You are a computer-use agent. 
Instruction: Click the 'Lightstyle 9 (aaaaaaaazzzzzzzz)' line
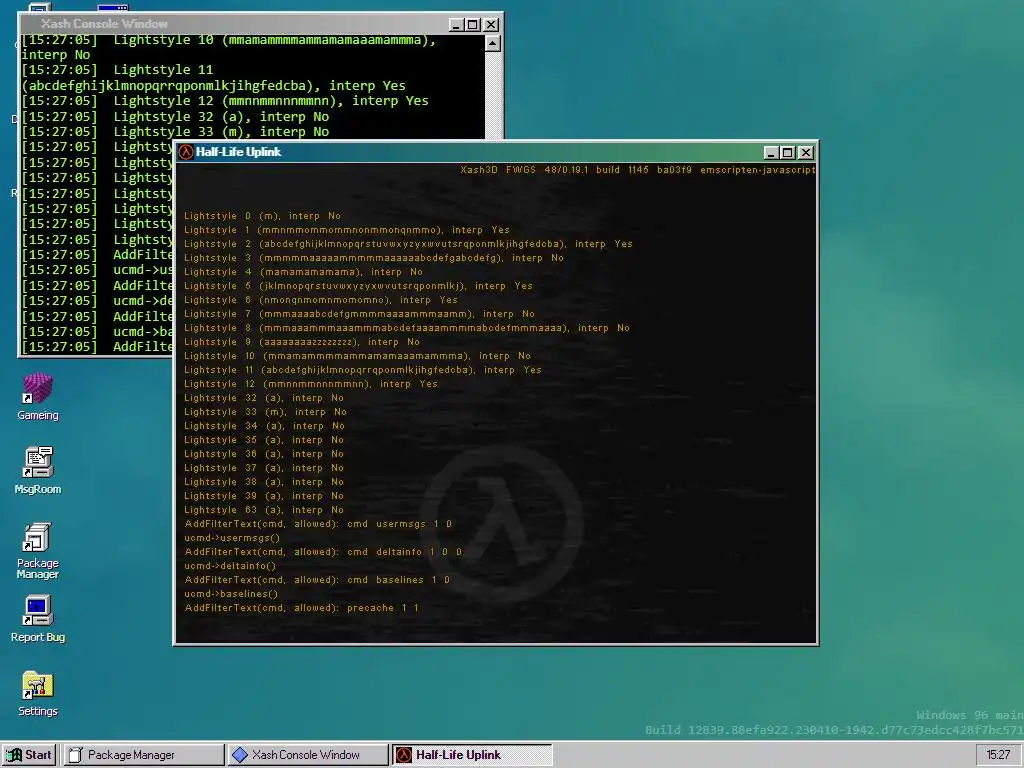click(302, 342)
